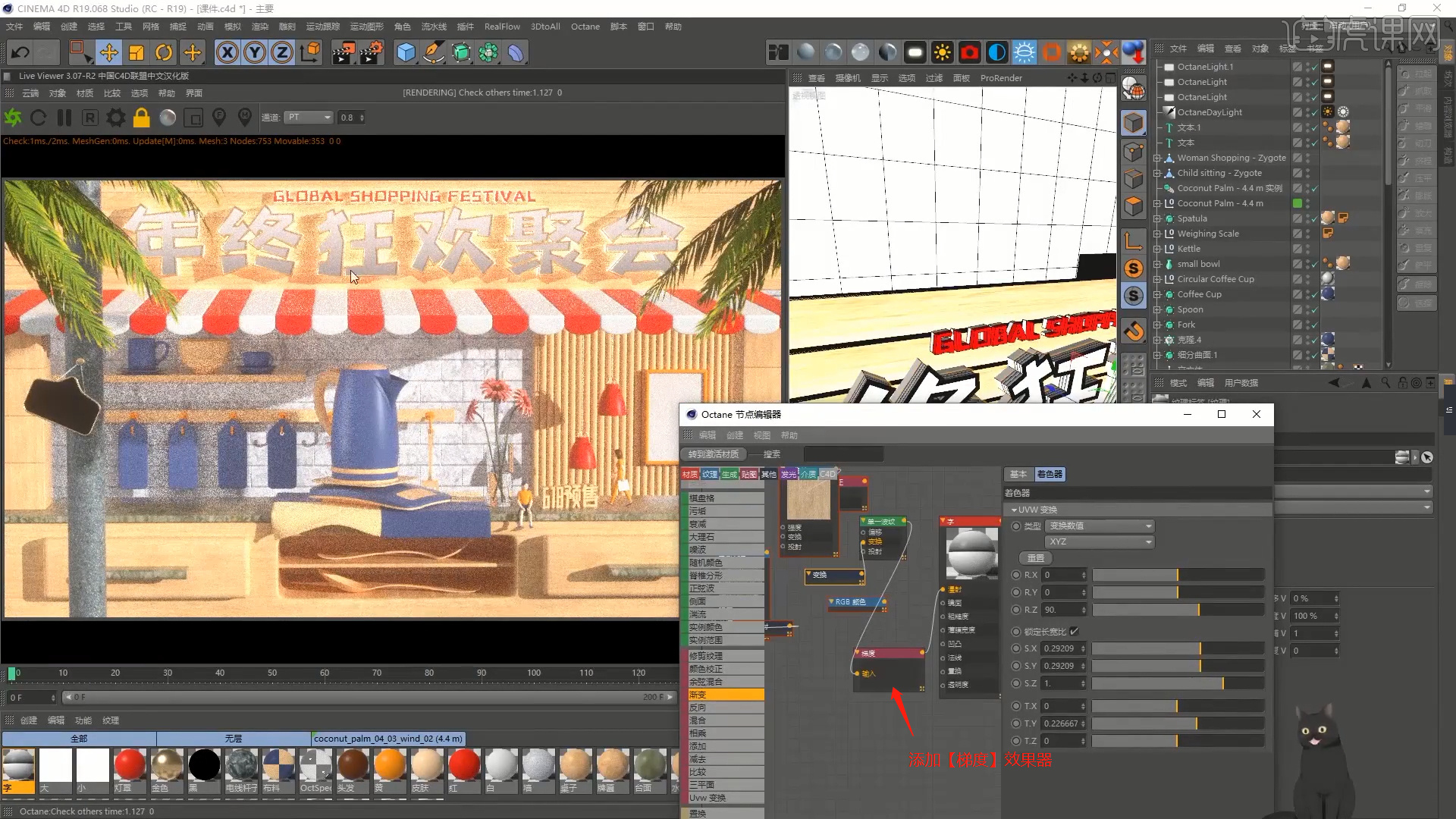Toggle R.Z animation radio dot
Image resolution: width=1456 pixels, height=819 pixels.
(1016, 610)
